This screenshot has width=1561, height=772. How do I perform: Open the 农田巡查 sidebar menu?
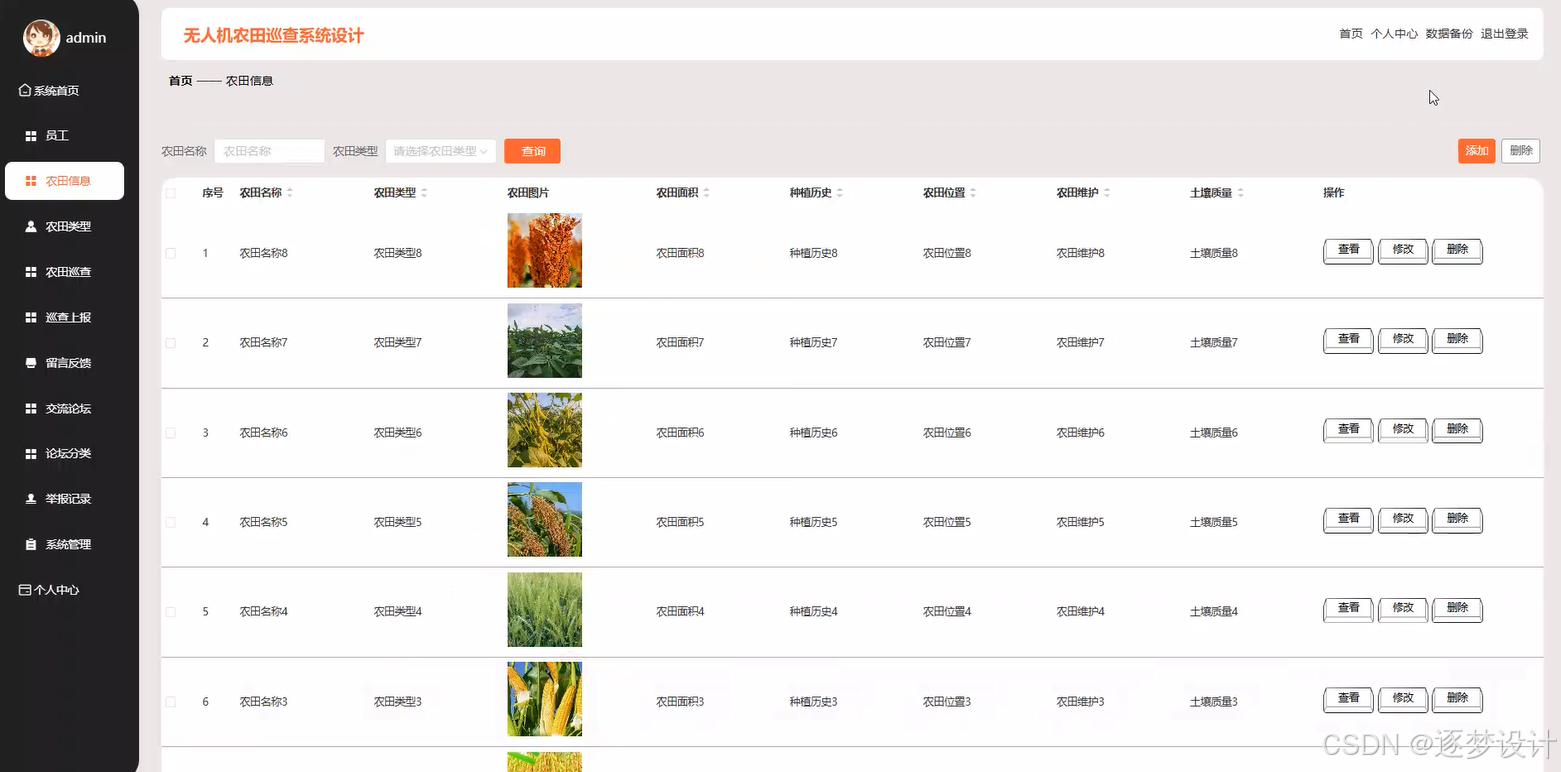tap(68, 272)
